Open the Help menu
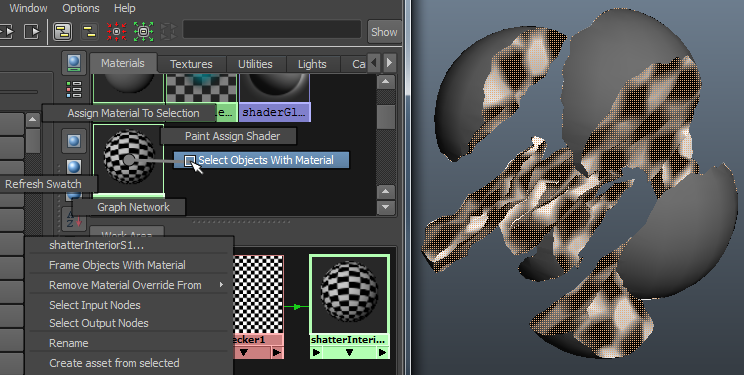Screen dimensions: 744x375 (x=124, y=8)
